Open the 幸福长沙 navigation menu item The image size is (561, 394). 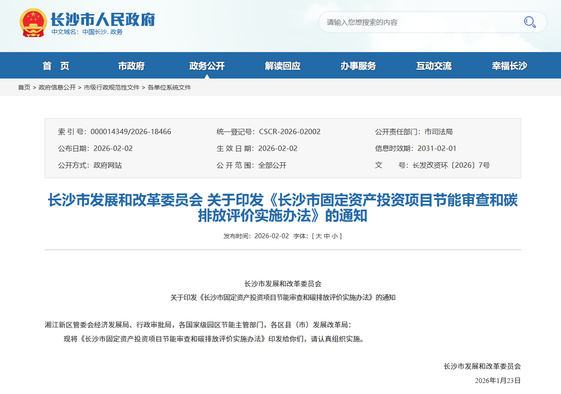[509, 66]
